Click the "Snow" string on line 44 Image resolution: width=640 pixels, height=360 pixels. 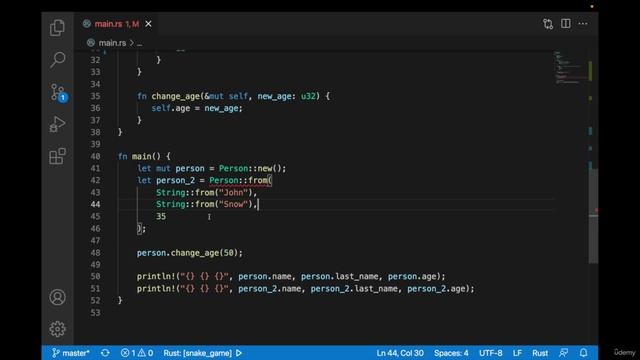tap(233, 204)
